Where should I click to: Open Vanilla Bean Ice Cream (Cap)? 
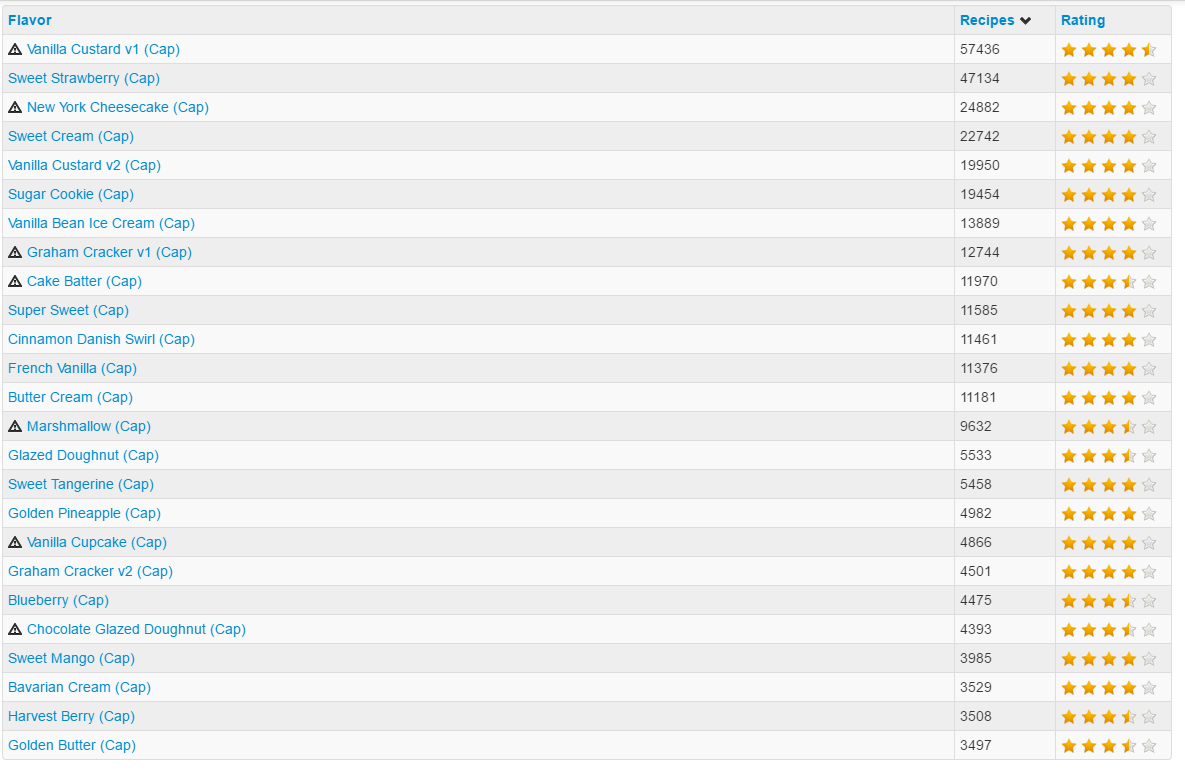101,223
